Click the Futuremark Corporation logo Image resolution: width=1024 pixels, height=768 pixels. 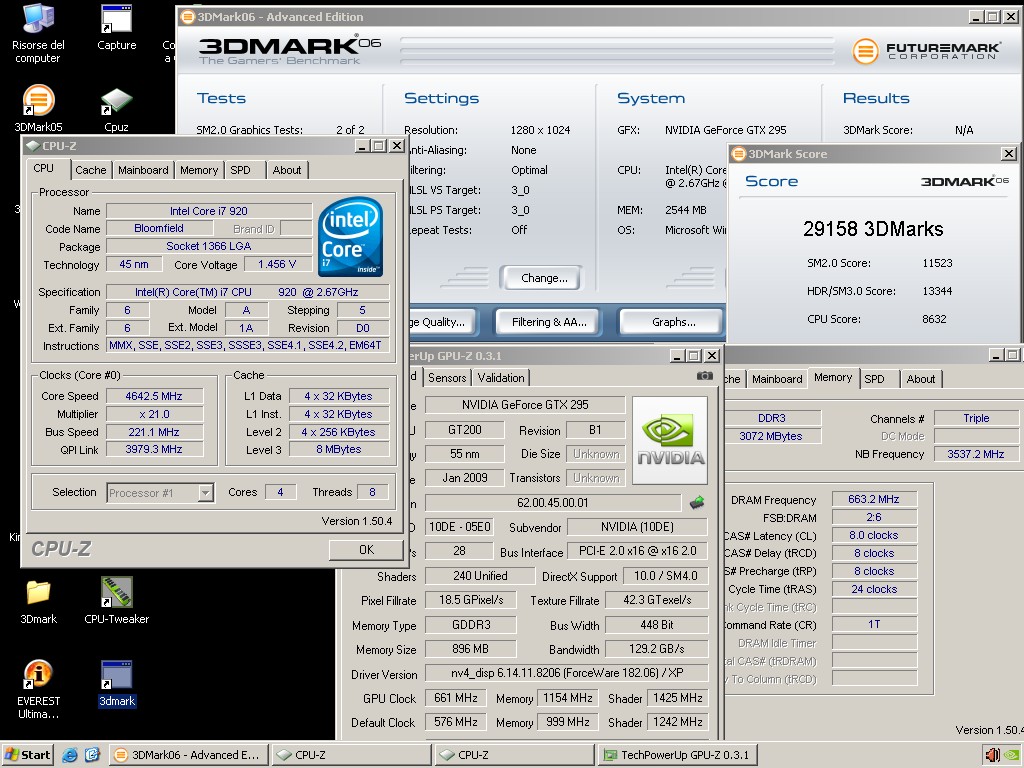pos(925,50)
